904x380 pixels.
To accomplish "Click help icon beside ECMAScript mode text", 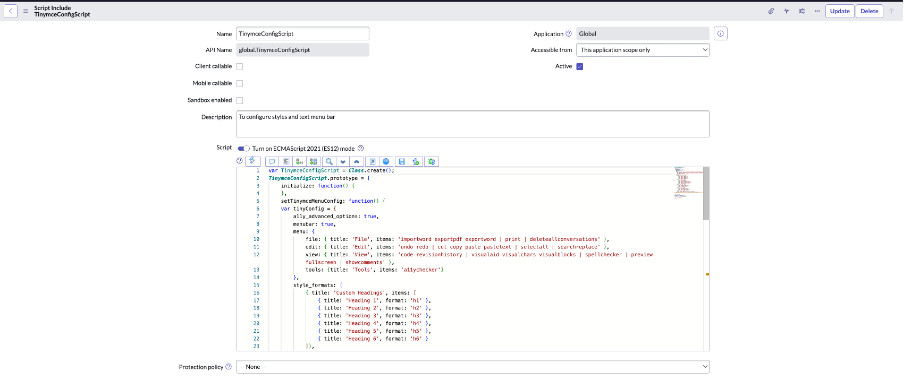I will [x=360, y=148].
